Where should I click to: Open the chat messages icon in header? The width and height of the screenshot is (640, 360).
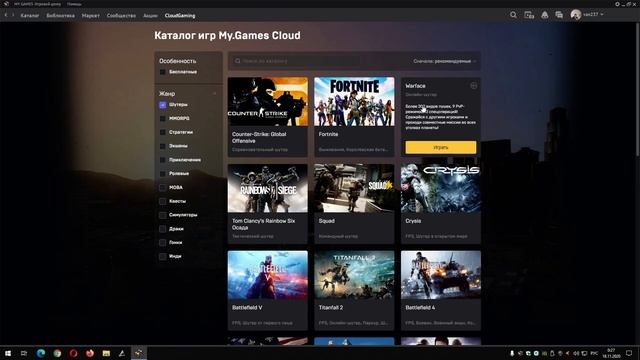click(559, 15)
